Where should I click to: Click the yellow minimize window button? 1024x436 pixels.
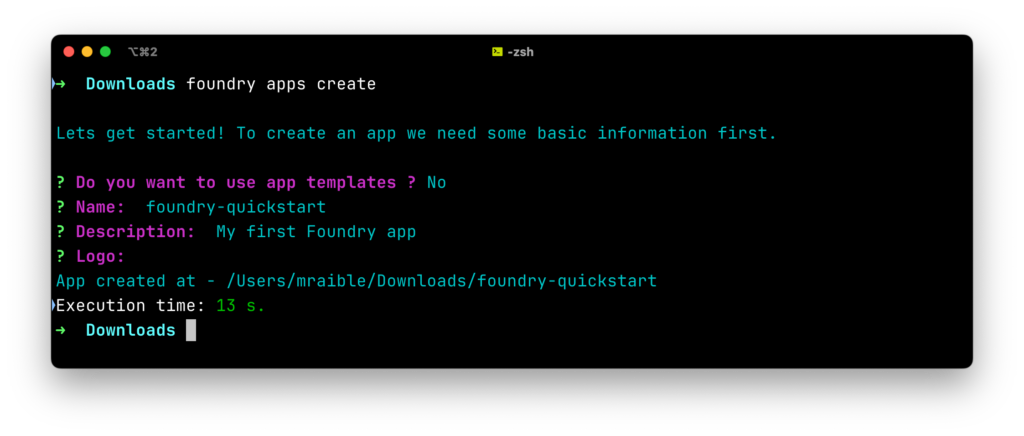pyautogui.click(x=87, y=52)
